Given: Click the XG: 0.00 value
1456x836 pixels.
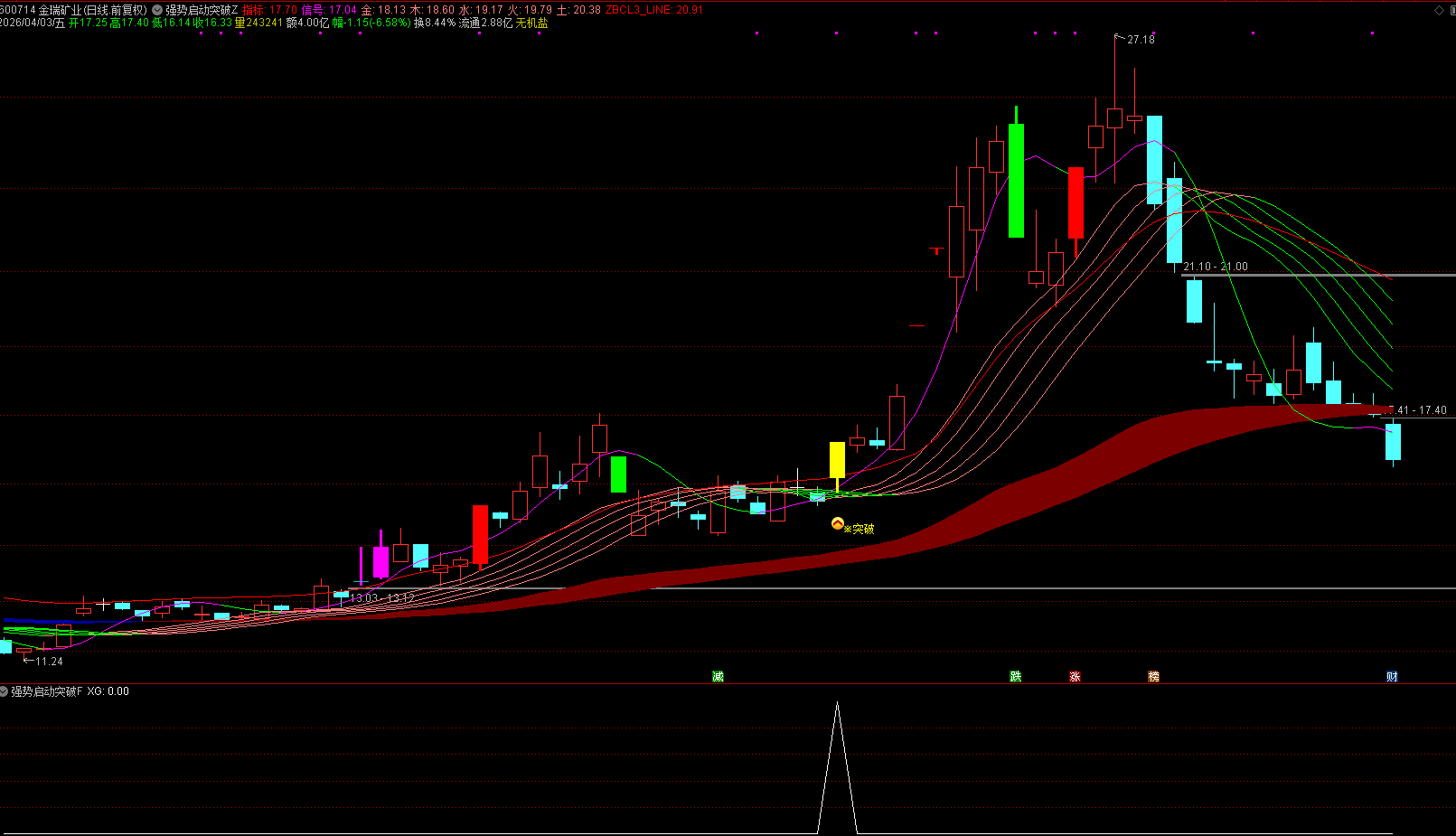Looking at the screenshot, I should (x=108, y=691).
